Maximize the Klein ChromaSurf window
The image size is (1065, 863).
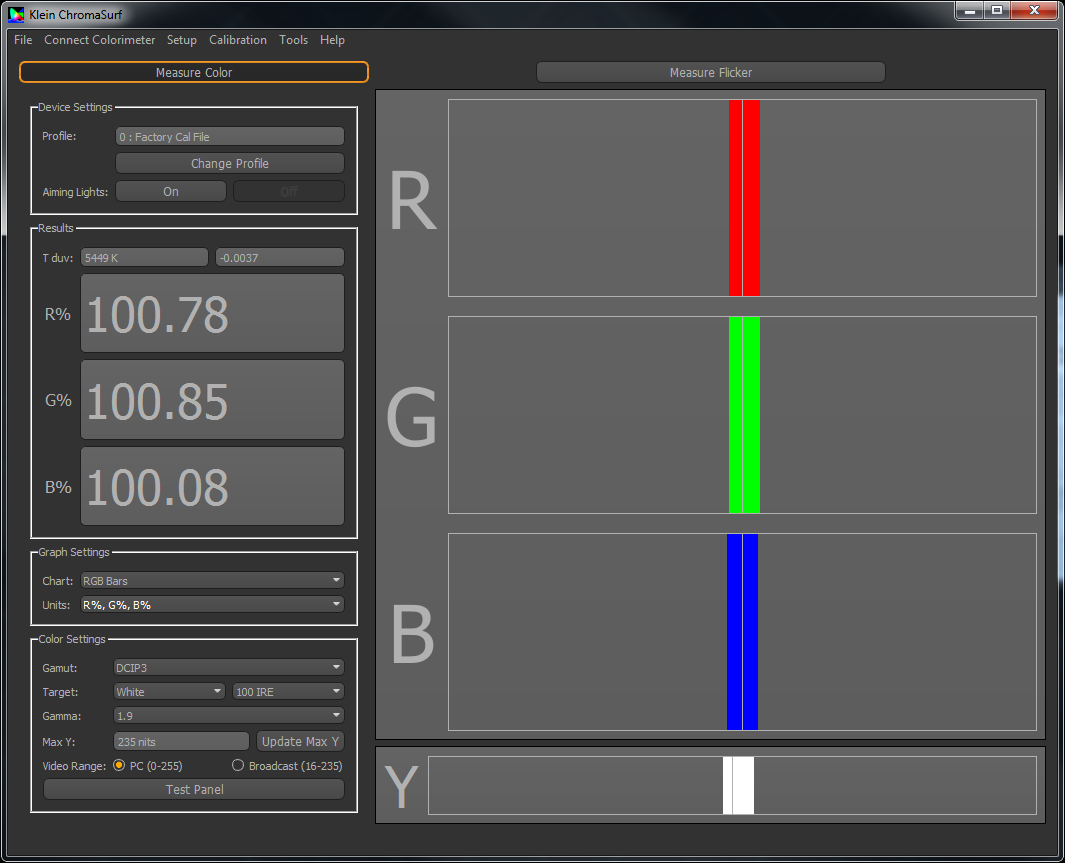click(x=997, y=11)
